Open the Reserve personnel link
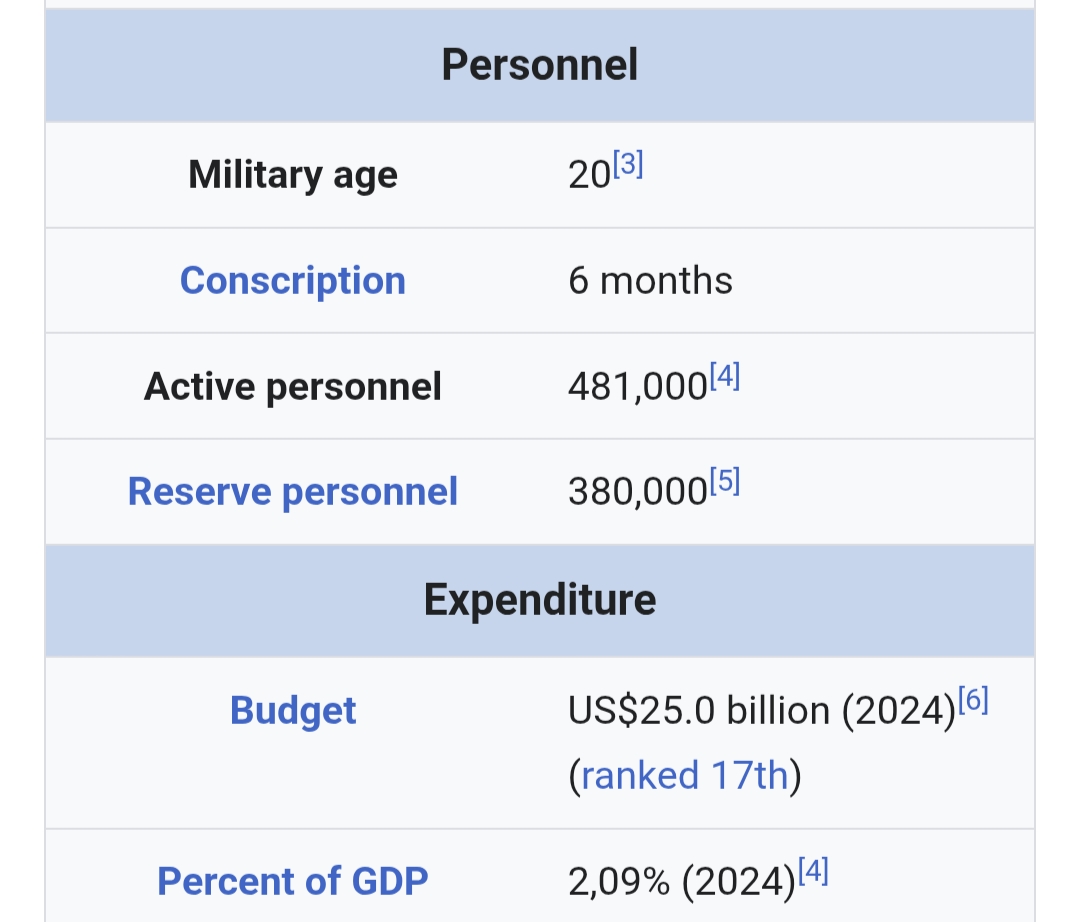 click(292, 492)
